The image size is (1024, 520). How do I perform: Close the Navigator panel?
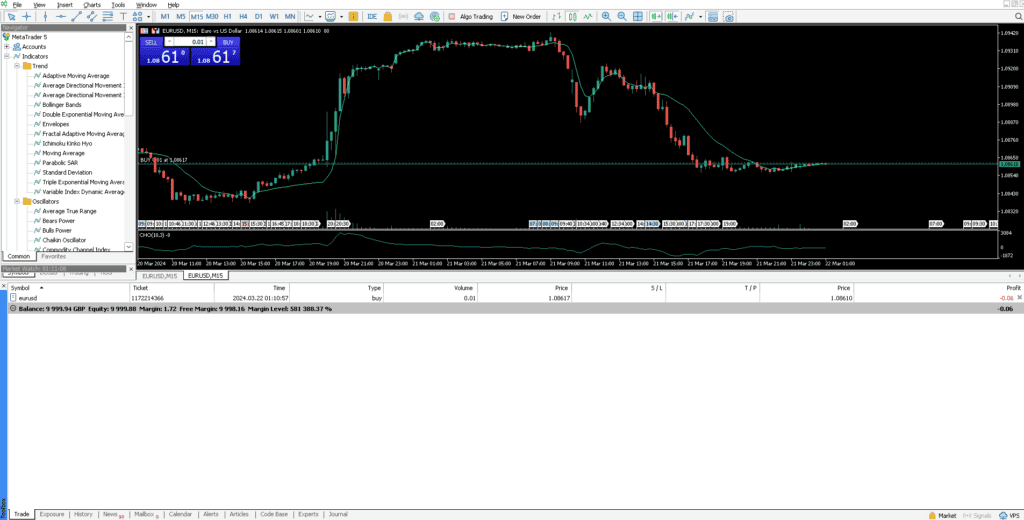point(131,28)
